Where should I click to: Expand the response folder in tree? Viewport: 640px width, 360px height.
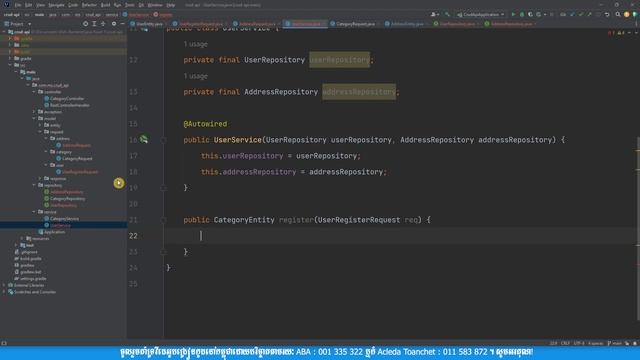coord(40,178)
